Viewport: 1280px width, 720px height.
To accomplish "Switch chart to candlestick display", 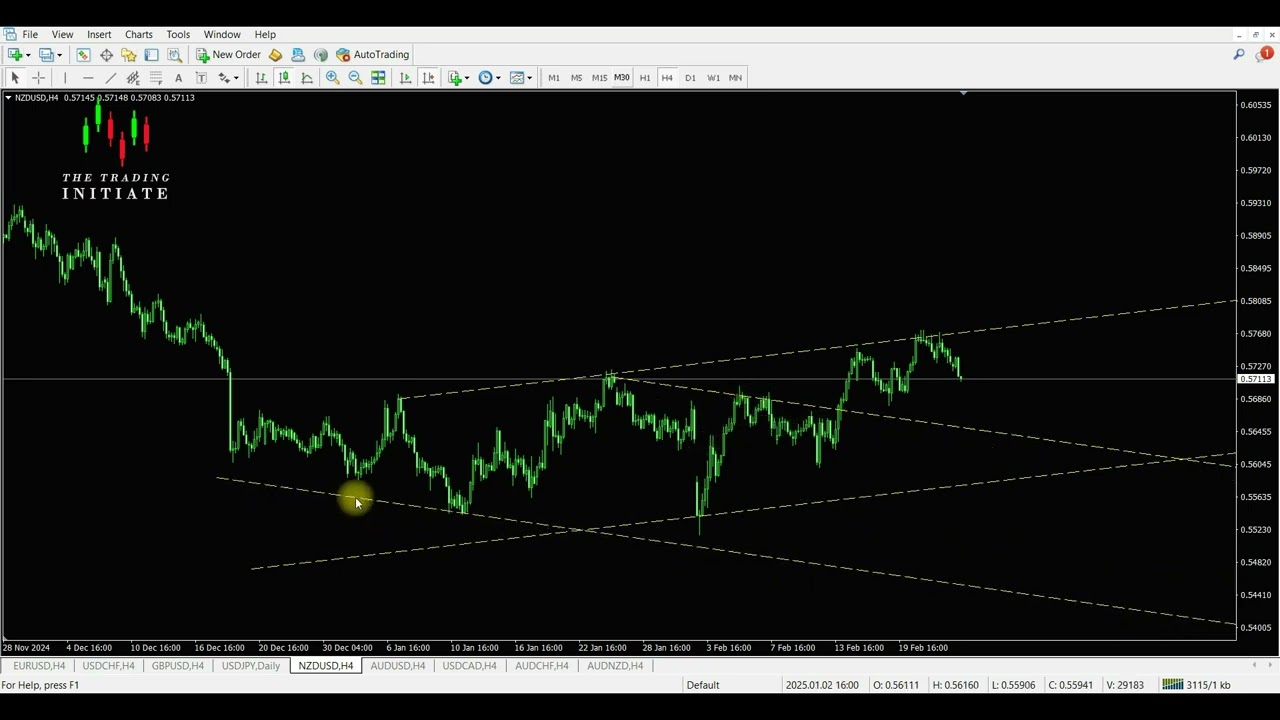I will tap(284, 78).
